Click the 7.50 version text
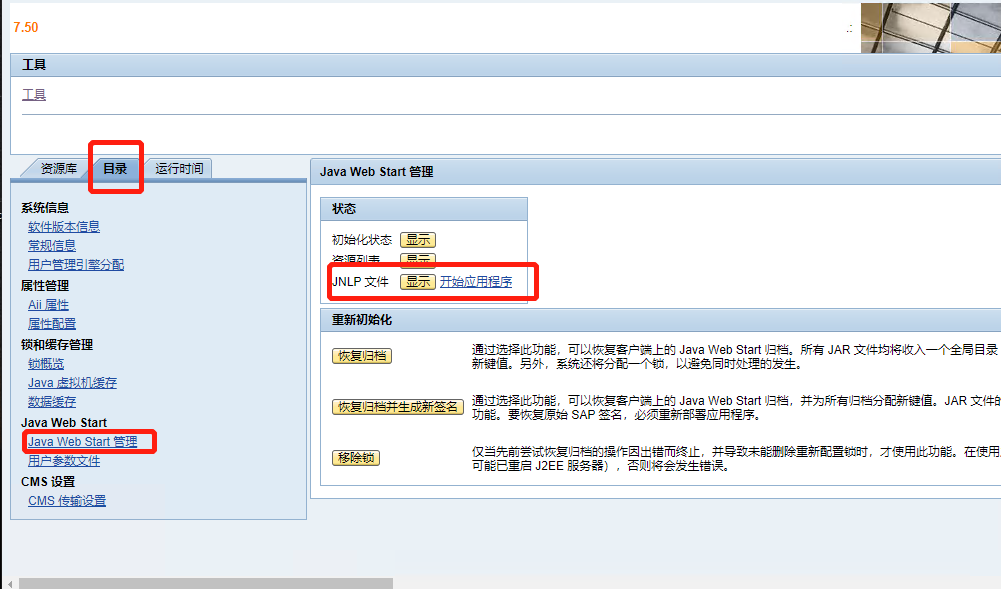Image resolution: width=1001 pixels, height=589 pixels. (x=26, y=27)
